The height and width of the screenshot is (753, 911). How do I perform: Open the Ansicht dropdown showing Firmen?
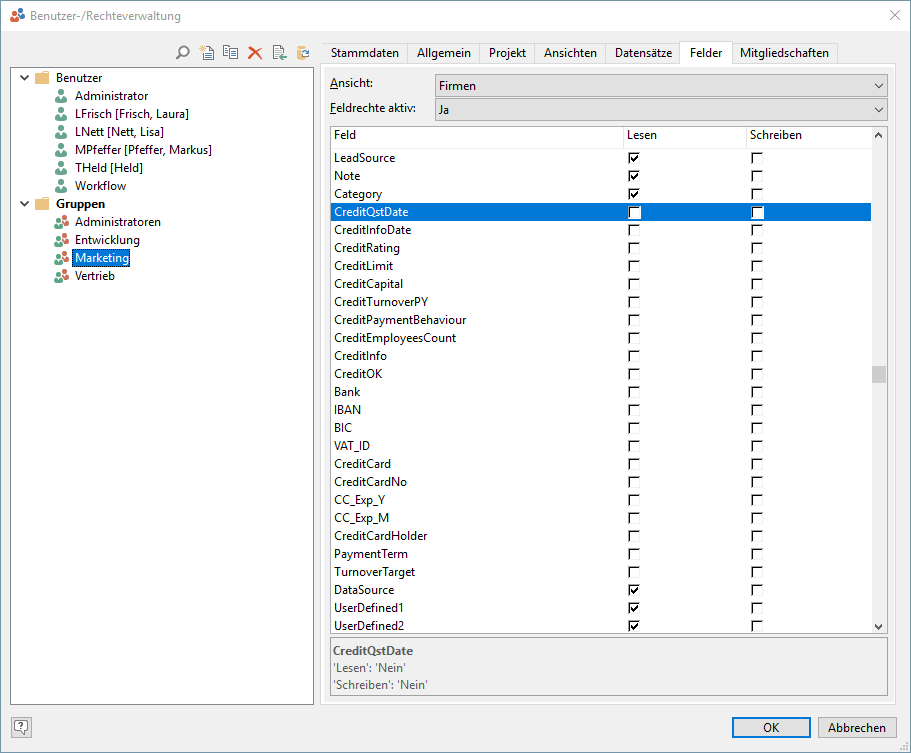pyautogui.click(x=661, y=86)
